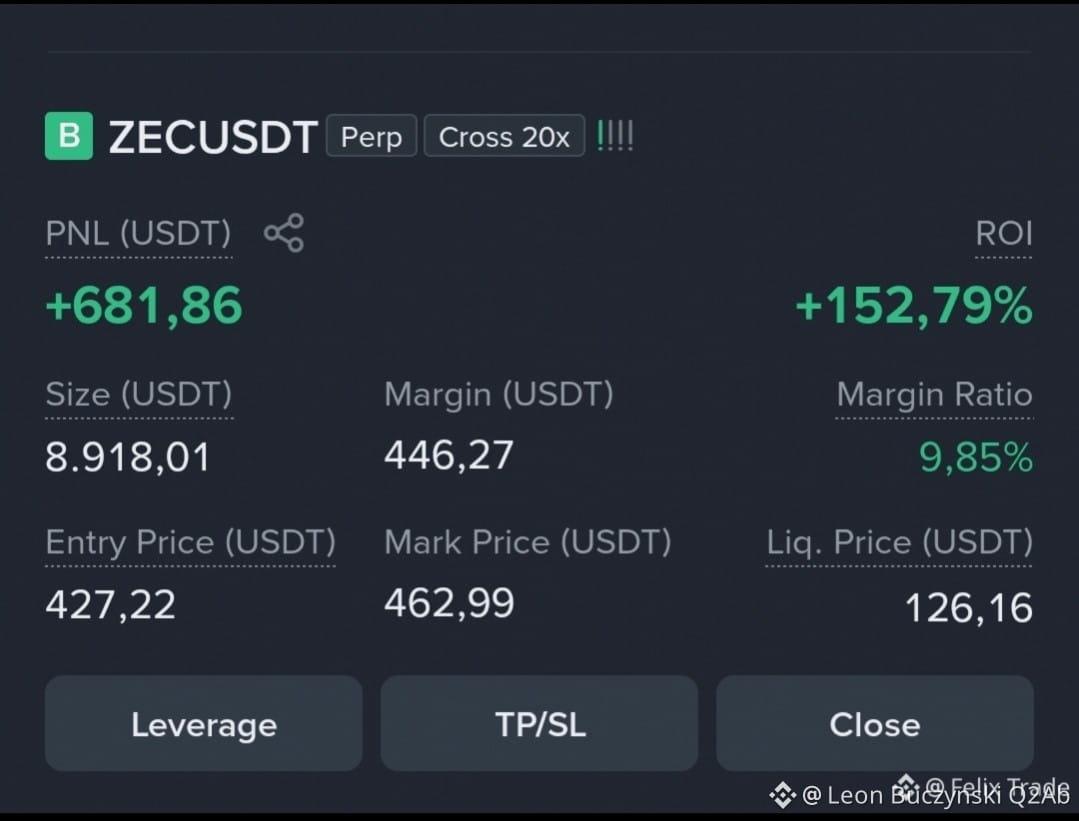Image resolution: width=1079 pixels, height=821 pixels.
Task: Click the 462,99 mark price value
Action: coord(449,603)
